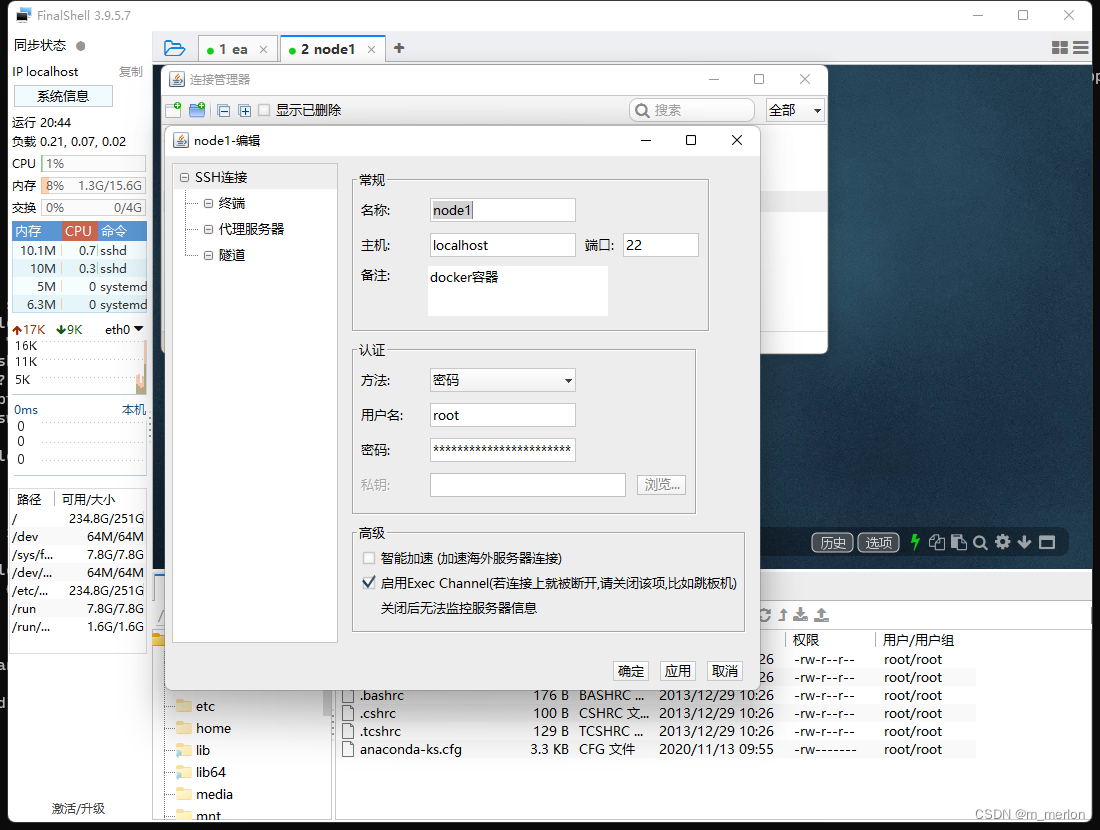1100x830 pixels.
Task: Click the fullscreen window icon in terminal toolbar
Action: (x=1047, y=542)
